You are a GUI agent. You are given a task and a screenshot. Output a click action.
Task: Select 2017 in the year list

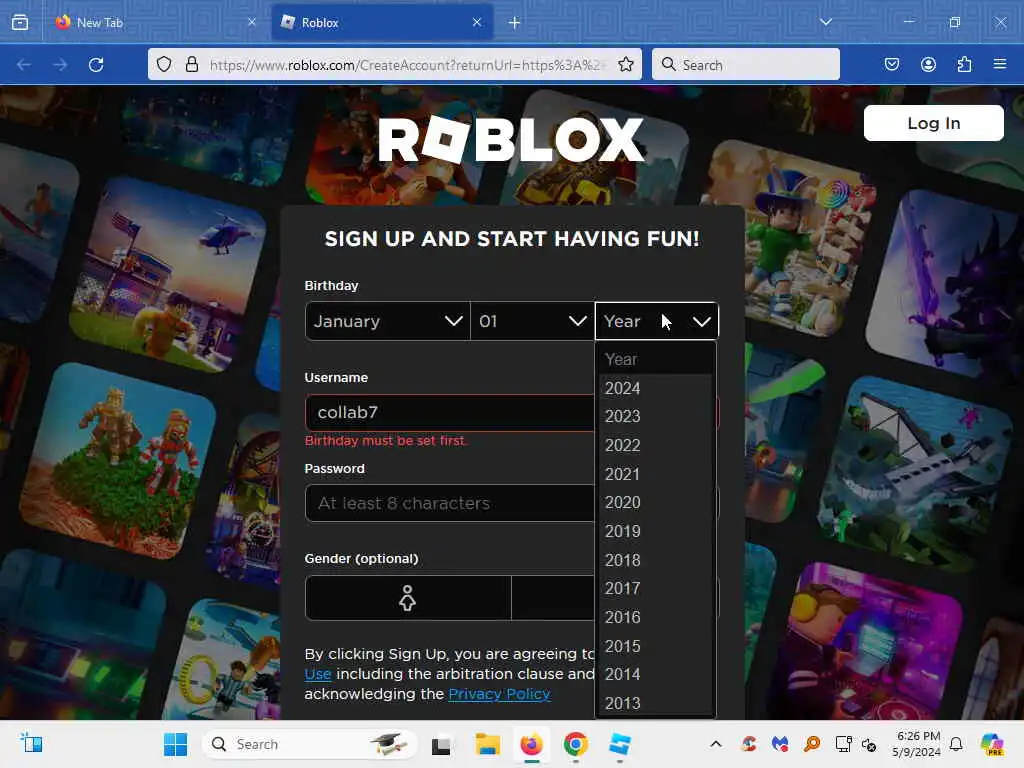(x=655, y=588)
